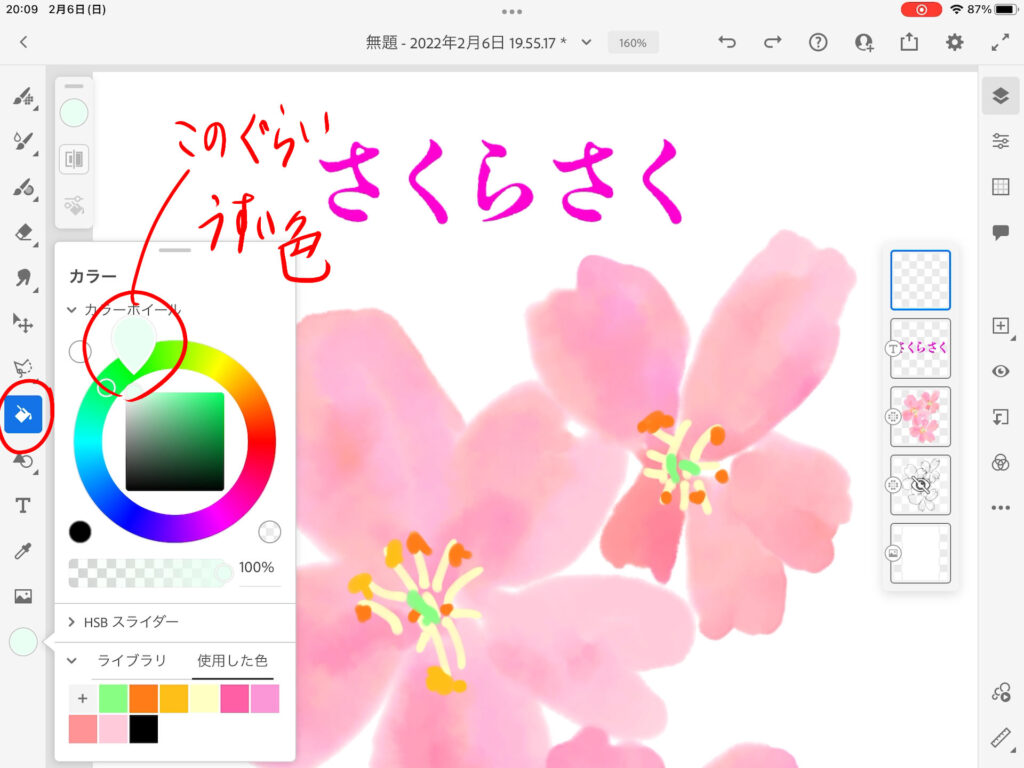1024x768 pixels.
Task: Open app settings gear
Action: (955, 42)
